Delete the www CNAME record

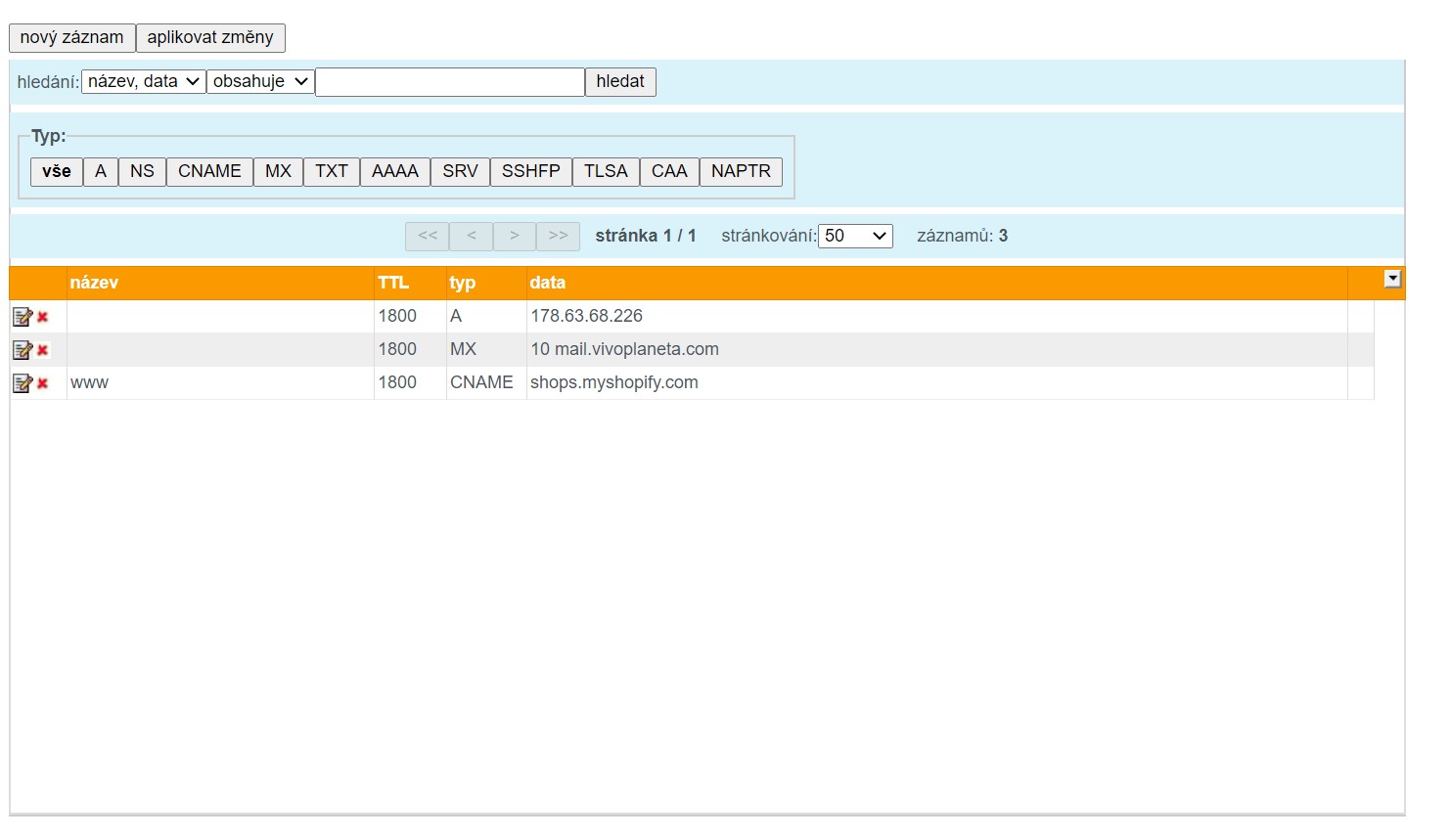pyautogui.click(x=43, y=383)
